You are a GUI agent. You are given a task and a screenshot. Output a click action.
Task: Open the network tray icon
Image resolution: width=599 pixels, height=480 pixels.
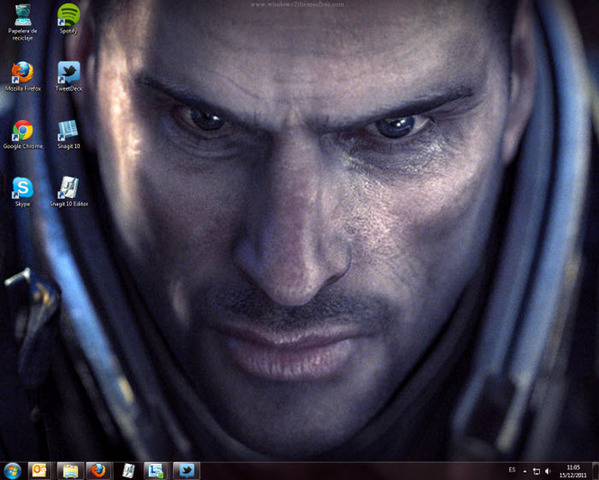coord(536,472)
